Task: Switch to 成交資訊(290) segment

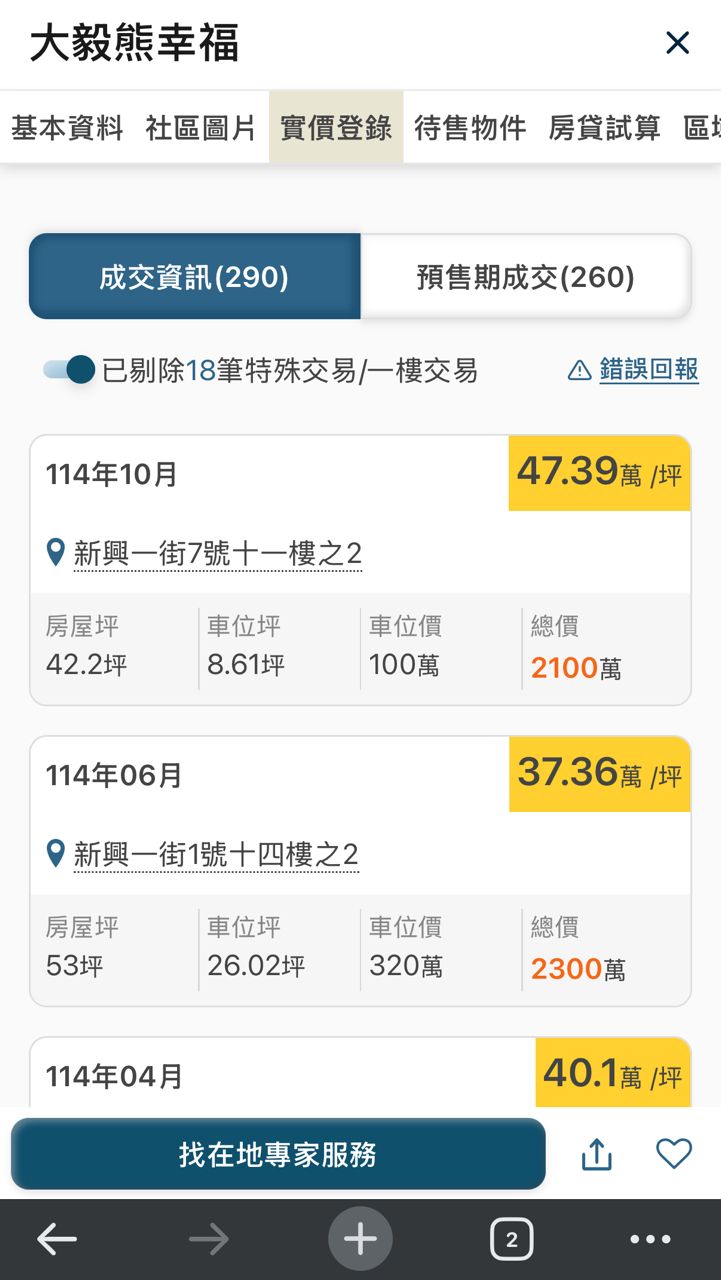Action: (x=194, y=277)
